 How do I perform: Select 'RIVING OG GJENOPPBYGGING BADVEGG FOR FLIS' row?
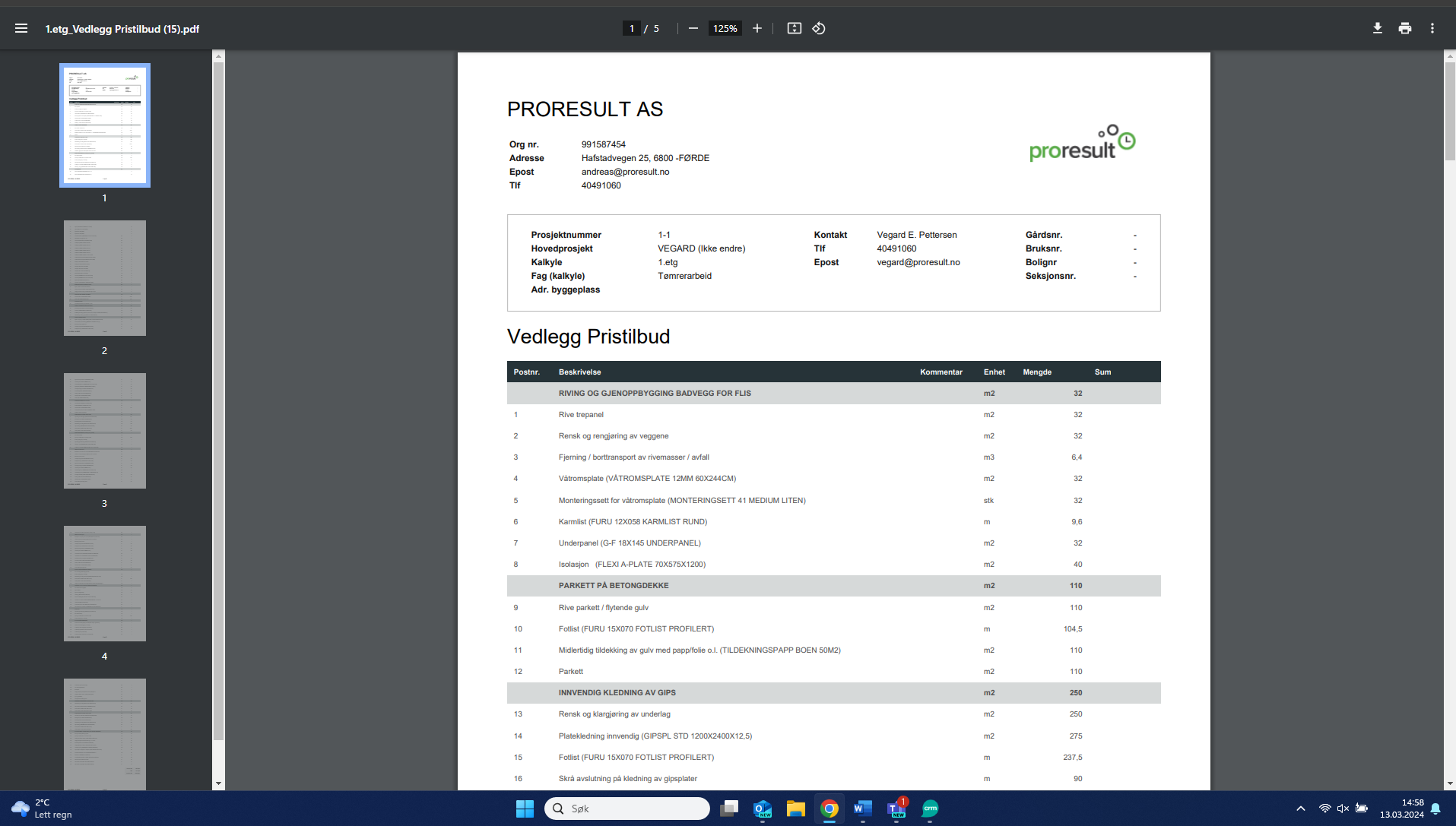[834, 394]
